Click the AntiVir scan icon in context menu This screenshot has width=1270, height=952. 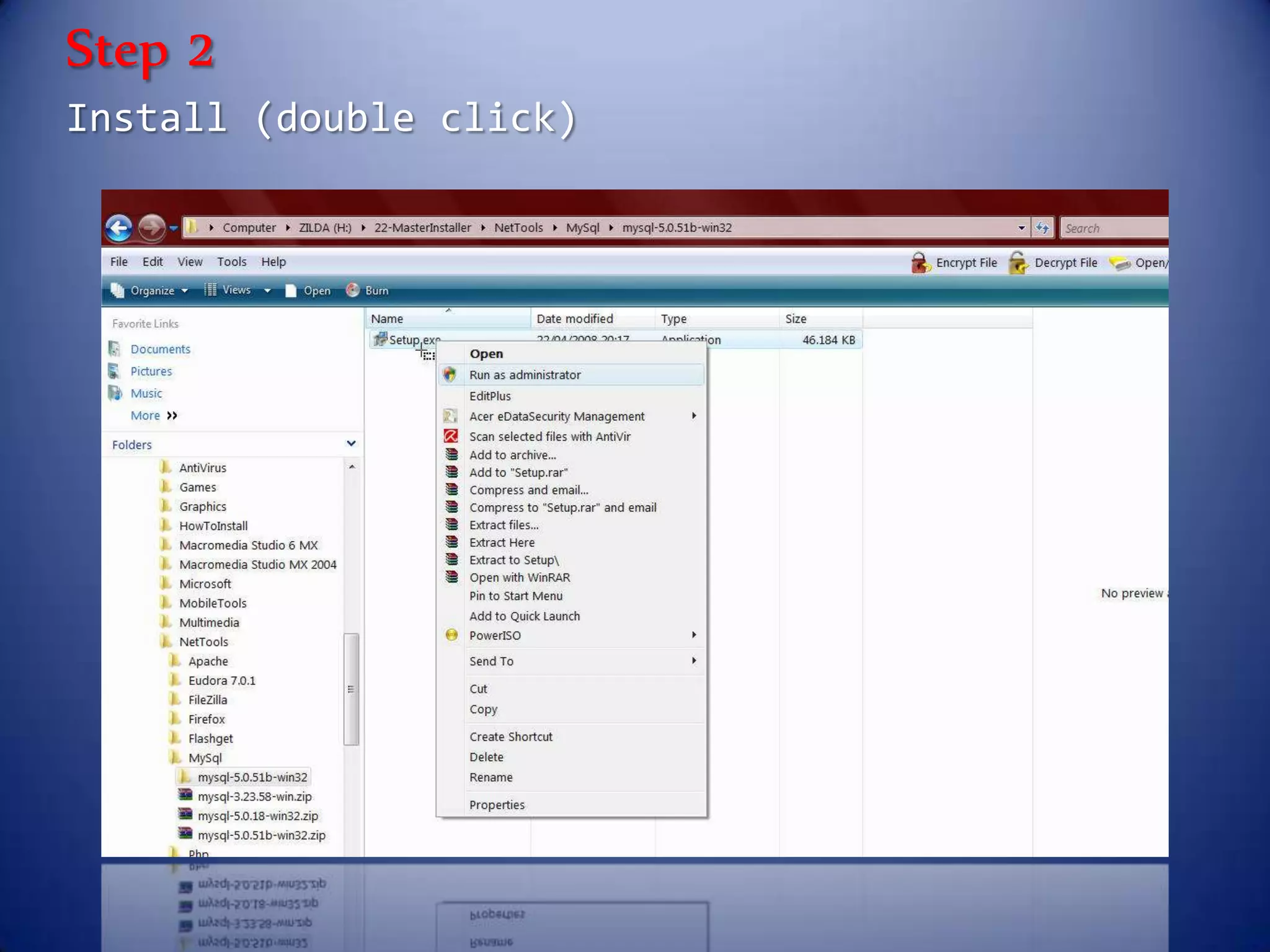coord(451,436)
